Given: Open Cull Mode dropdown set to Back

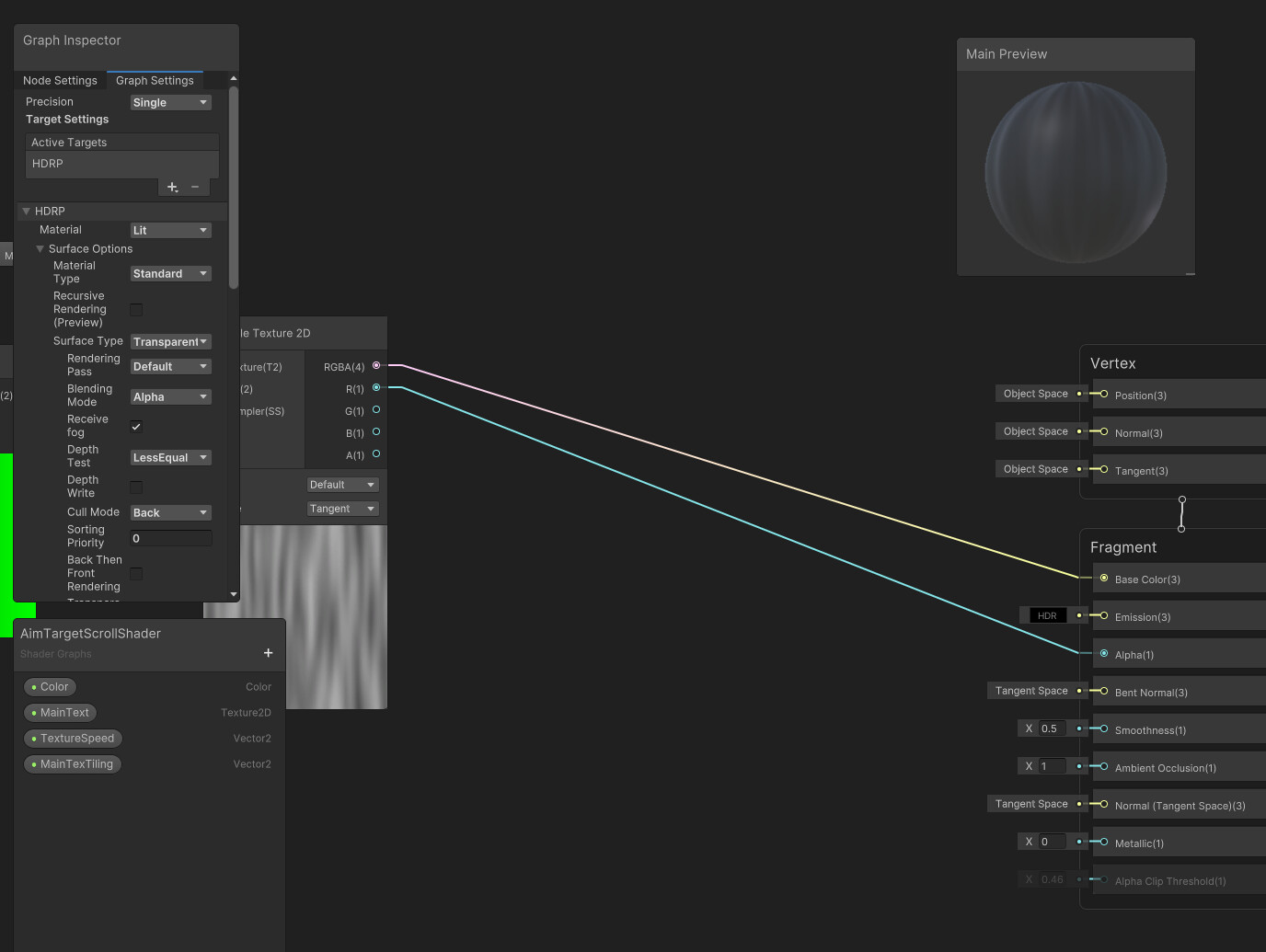Looking at the screenshot, I should point(170,512).
